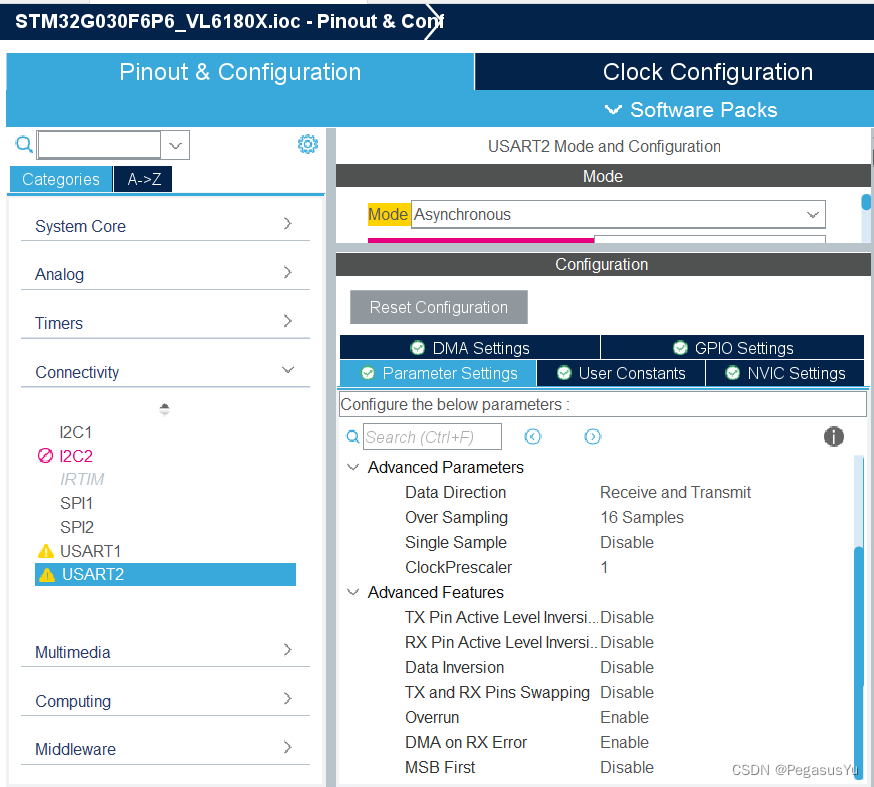Viewport: 874px width, 787px height.
Task: Click Data Inversion value Disable
Action: point(627,667)
